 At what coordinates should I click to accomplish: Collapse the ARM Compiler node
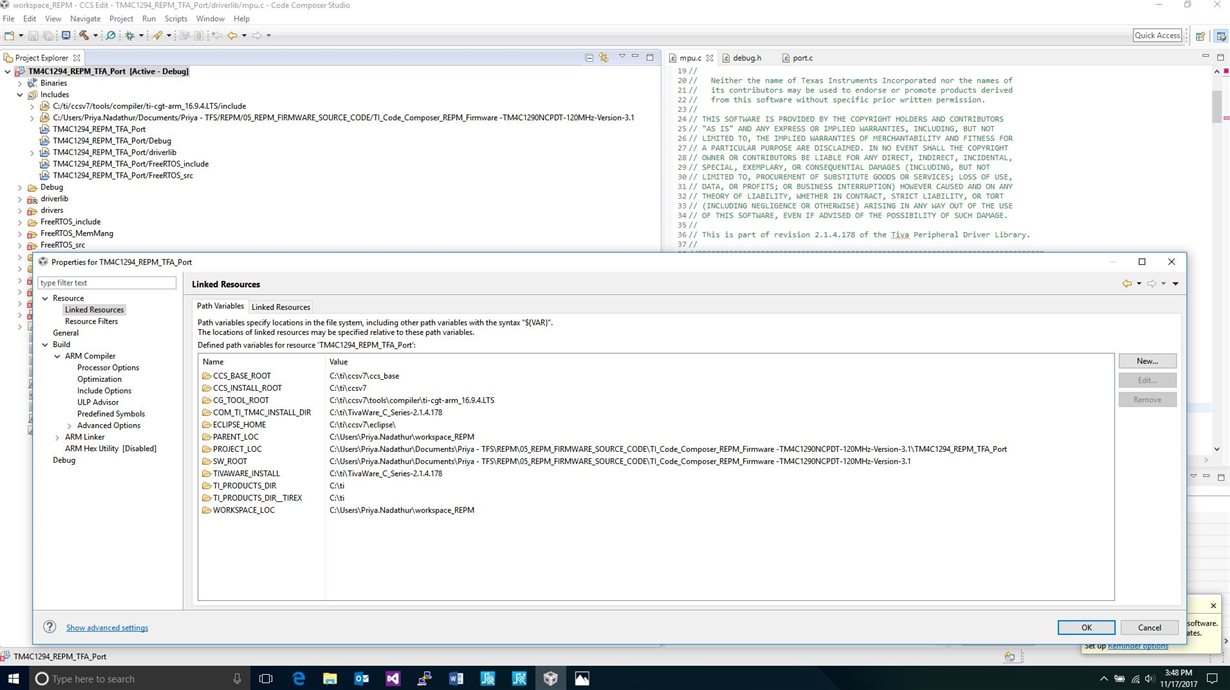[57, 356]
